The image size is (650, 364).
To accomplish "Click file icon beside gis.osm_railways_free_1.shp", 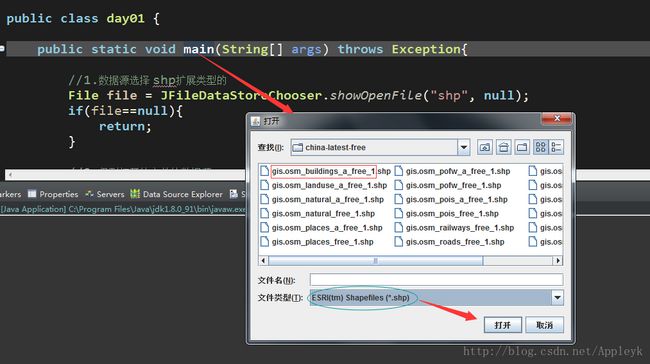I will click(398, 228).
